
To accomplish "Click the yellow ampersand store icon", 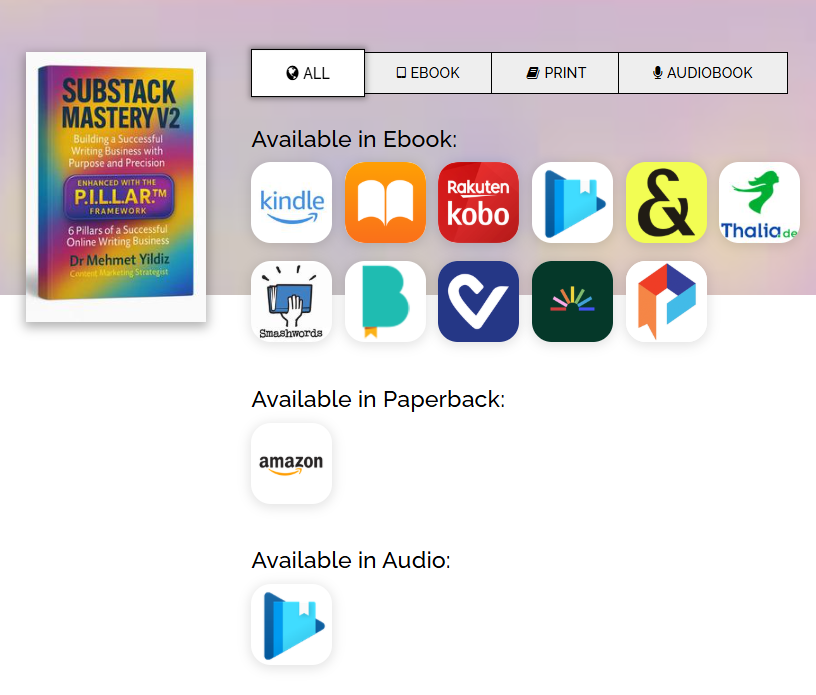I will [x=666, y=203].
